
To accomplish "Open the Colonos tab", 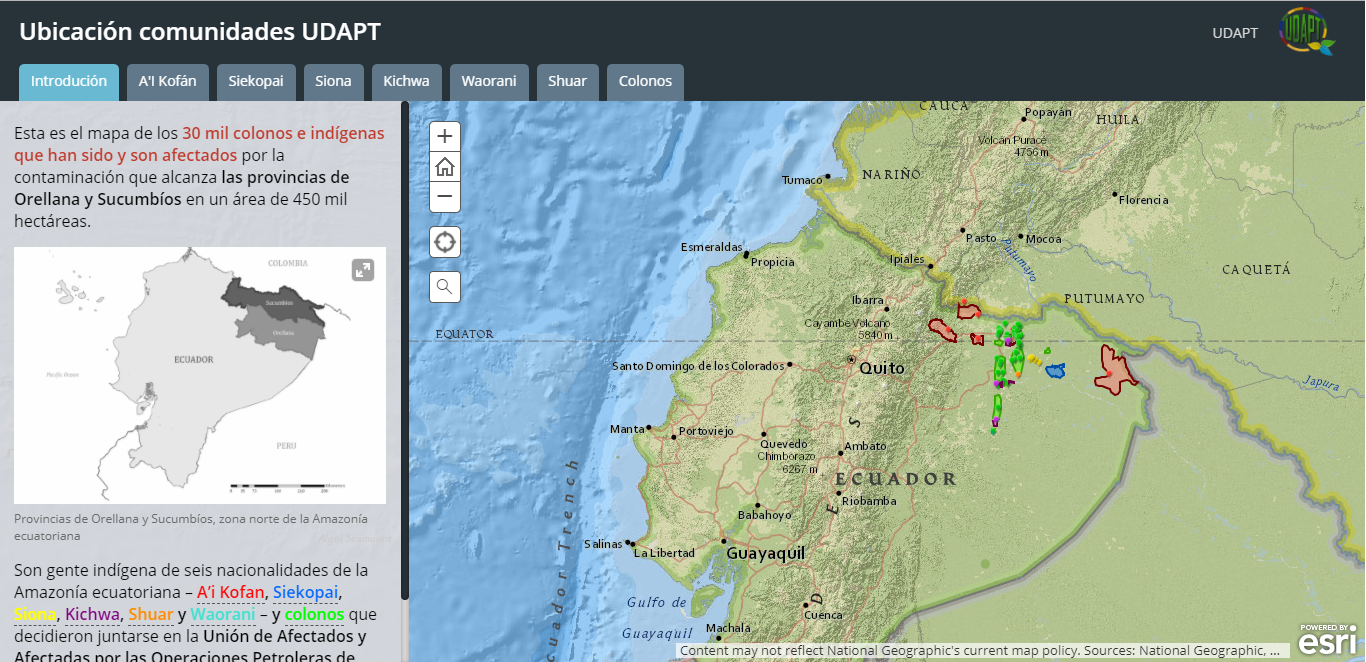I will tap(645, 82).
